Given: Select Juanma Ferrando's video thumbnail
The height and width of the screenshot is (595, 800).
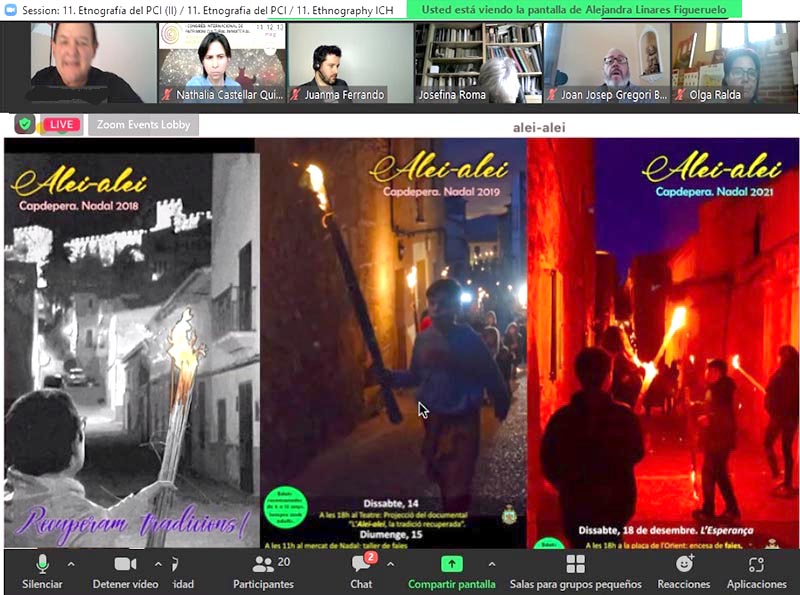Looking at the screenshot, I should [x=350, y=62].
